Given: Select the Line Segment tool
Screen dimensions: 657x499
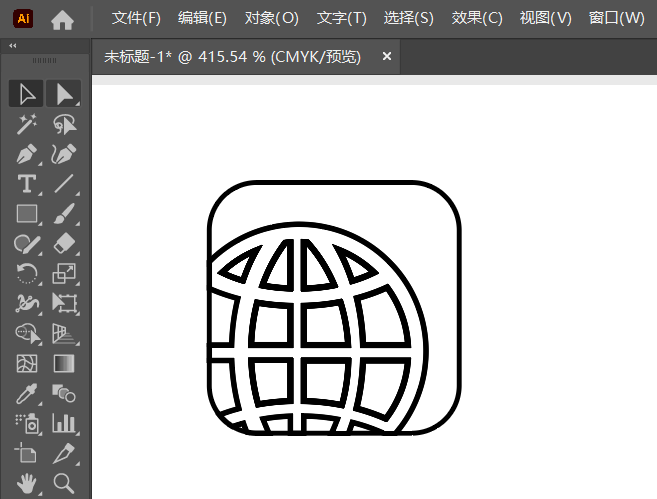Looking at the screenshot, I should [x=64, y=184].
